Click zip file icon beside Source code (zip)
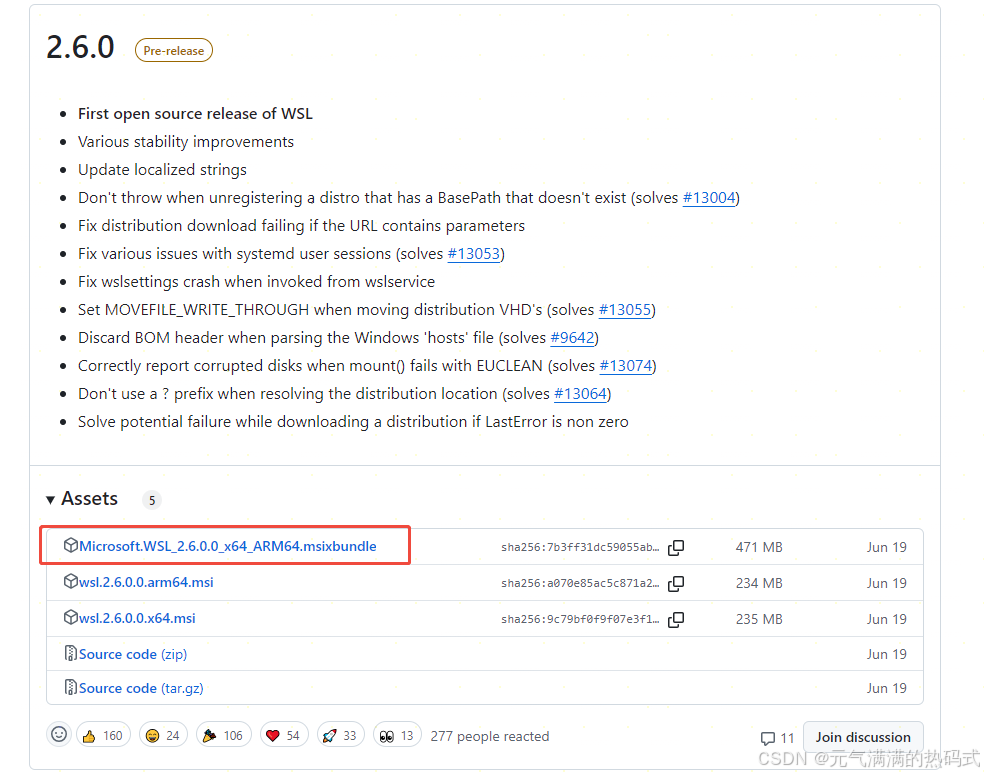The width and height of the screenshot is (984, 776). (x=71, y=653)
